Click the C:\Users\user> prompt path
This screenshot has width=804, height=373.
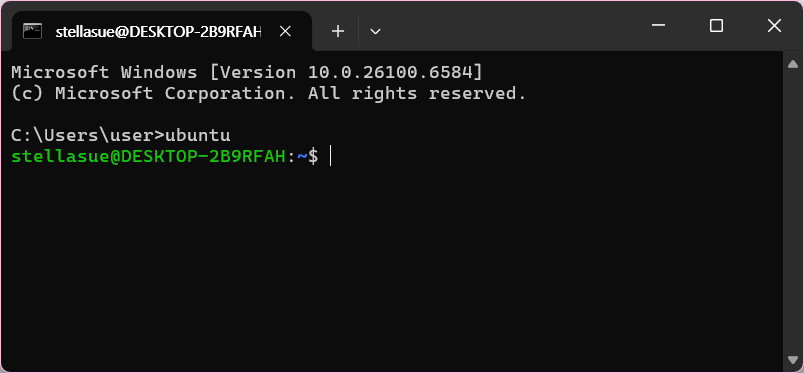[88, 135]
